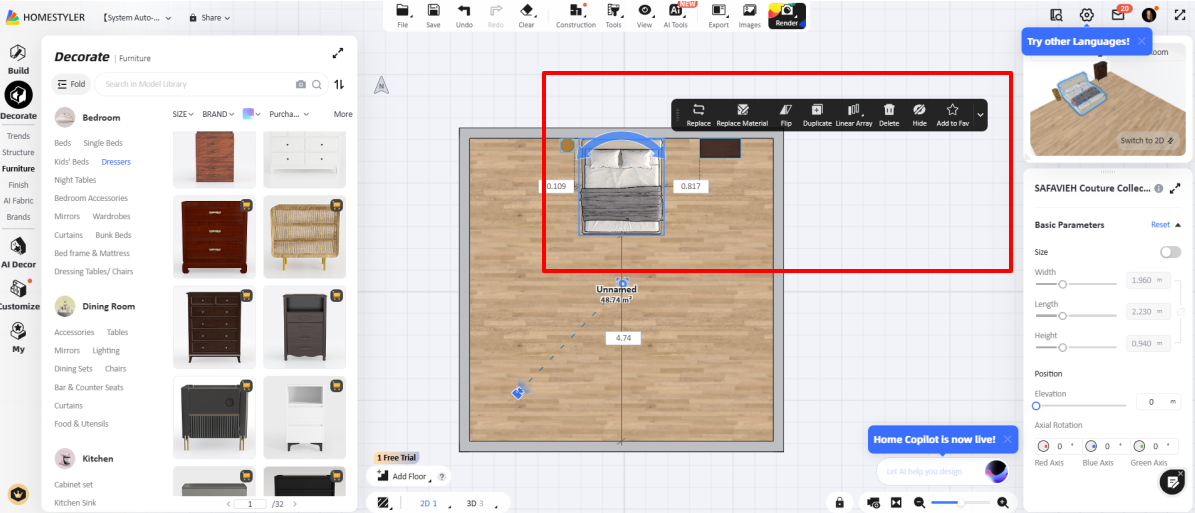Open the Linear Array tool
The height and width of the screenshot is (513, 1195).
pyautogui.click(x=853, y=114)
